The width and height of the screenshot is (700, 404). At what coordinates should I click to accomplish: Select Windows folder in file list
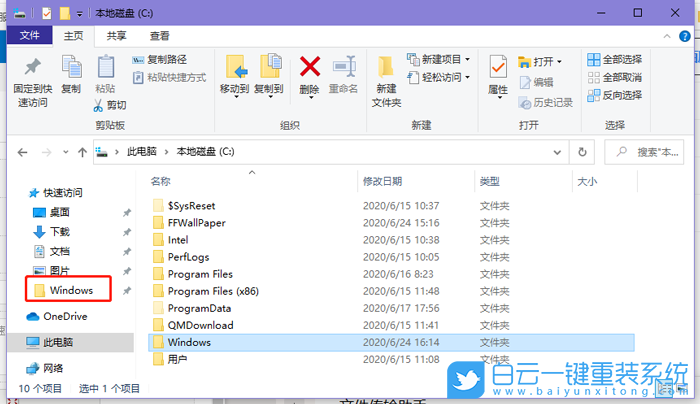(x=391, y=342)
